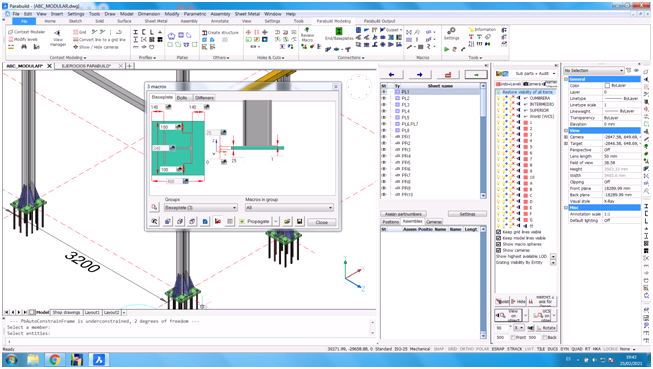Click the Color ByLayer swatch in properties

[607, 85]
